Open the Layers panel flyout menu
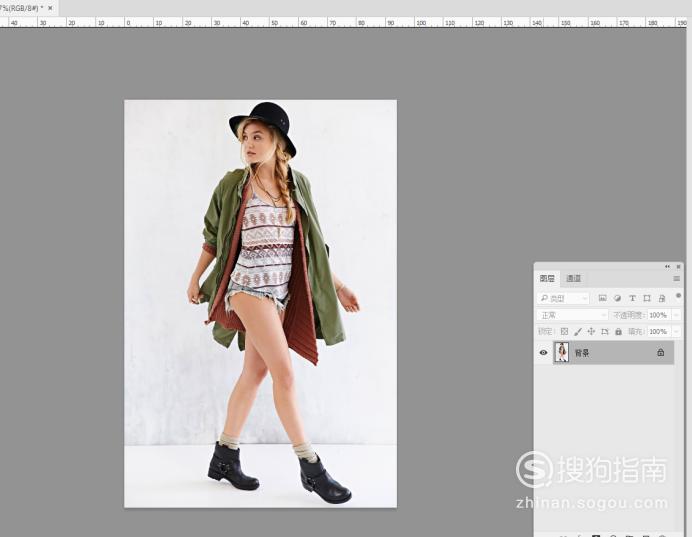 coord(677,278)
